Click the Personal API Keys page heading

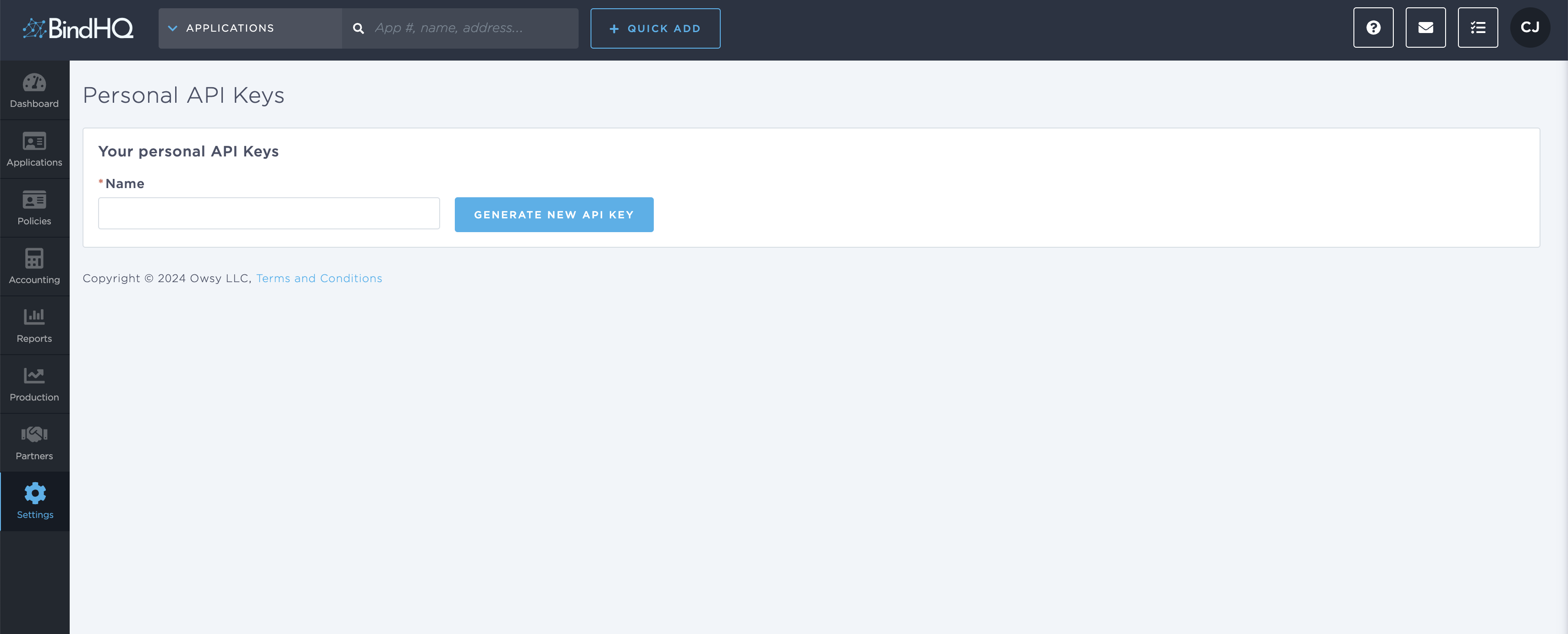pyautogui.click(x=184, y=95)
